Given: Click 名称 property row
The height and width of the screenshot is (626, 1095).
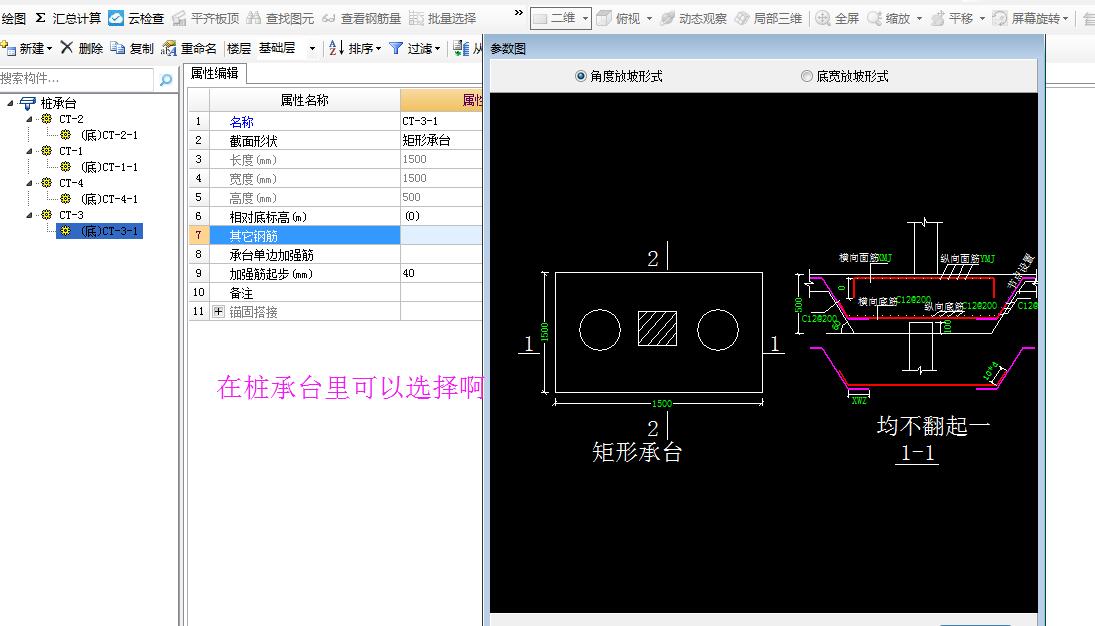Looking at the screenshot, I should click(x=304, y=122).
